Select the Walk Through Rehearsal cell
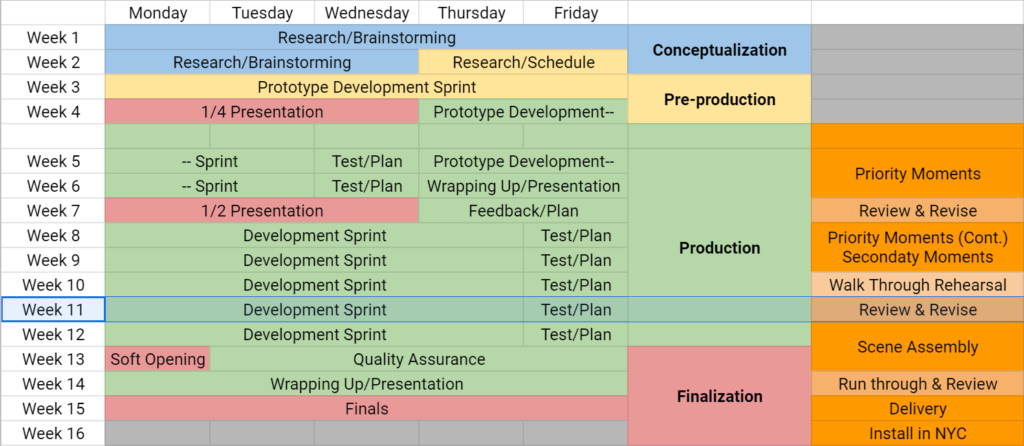 (918, 285)
